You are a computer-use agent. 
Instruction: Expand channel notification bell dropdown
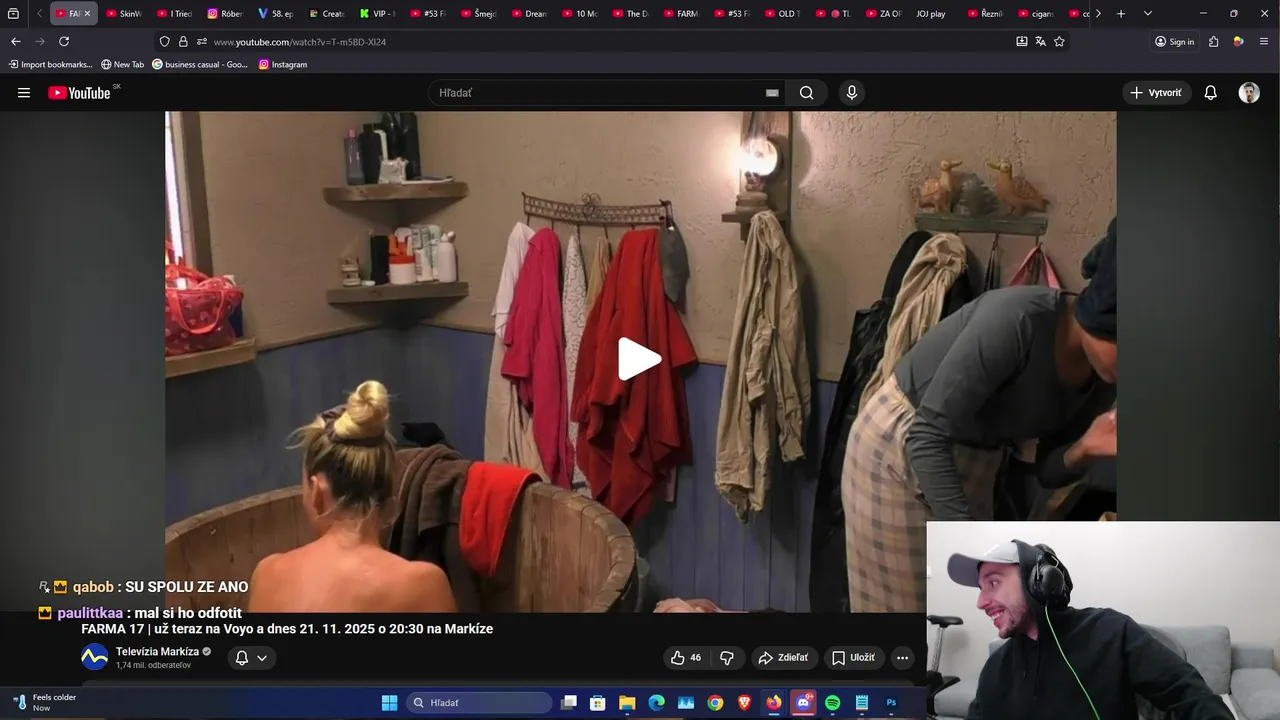[251, 658]
